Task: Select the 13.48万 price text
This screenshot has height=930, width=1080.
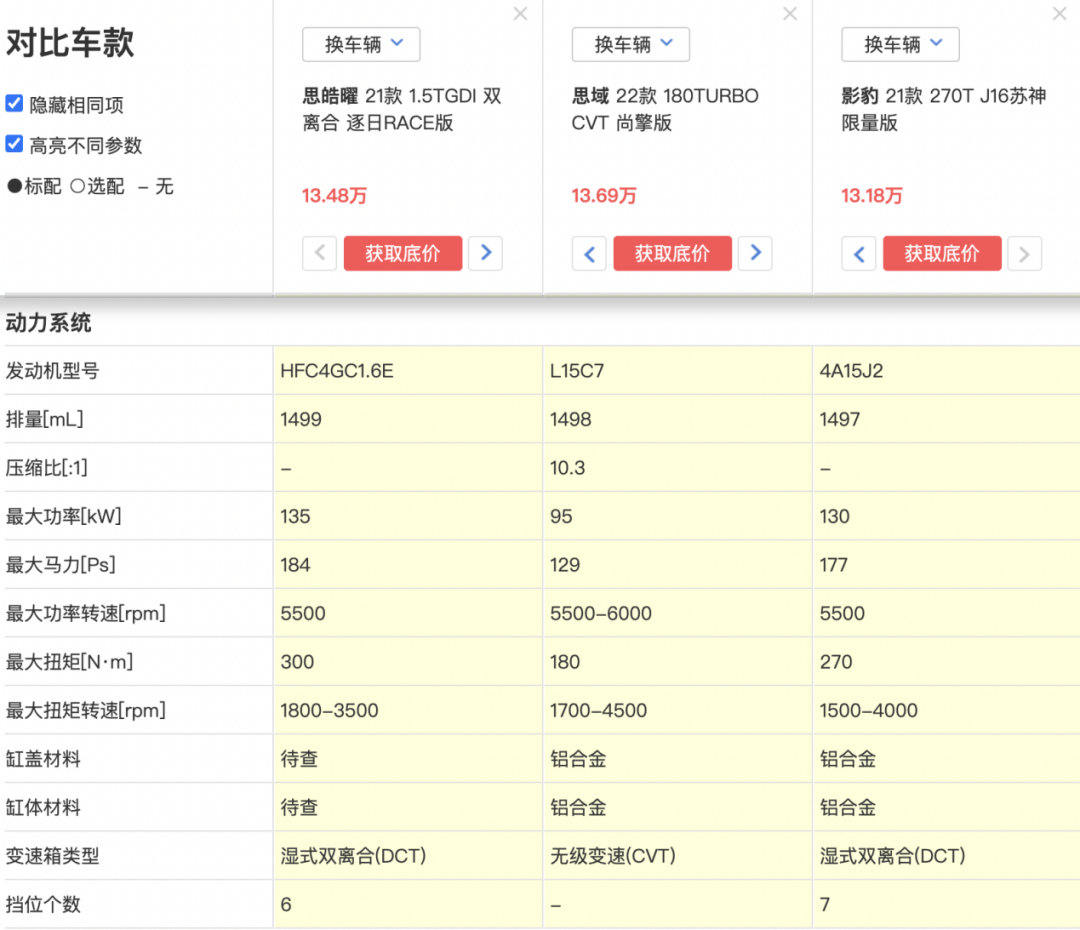Action: (335, 196)
